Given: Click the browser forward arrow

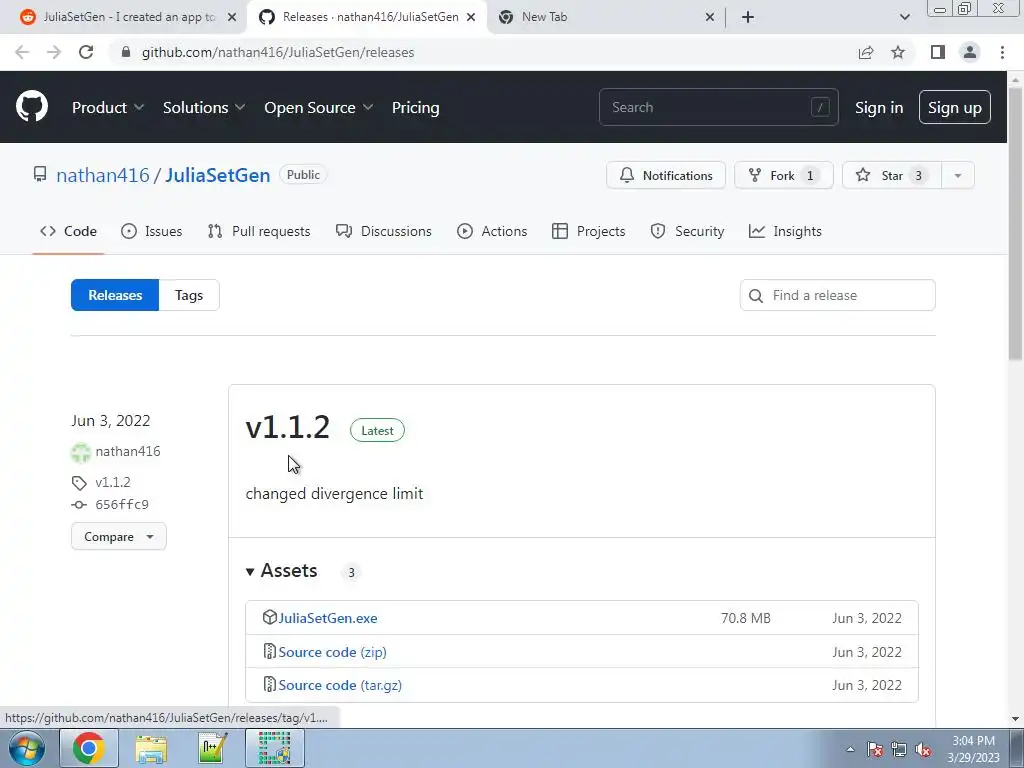Looking at the screenshot, I should click(54, 52).
